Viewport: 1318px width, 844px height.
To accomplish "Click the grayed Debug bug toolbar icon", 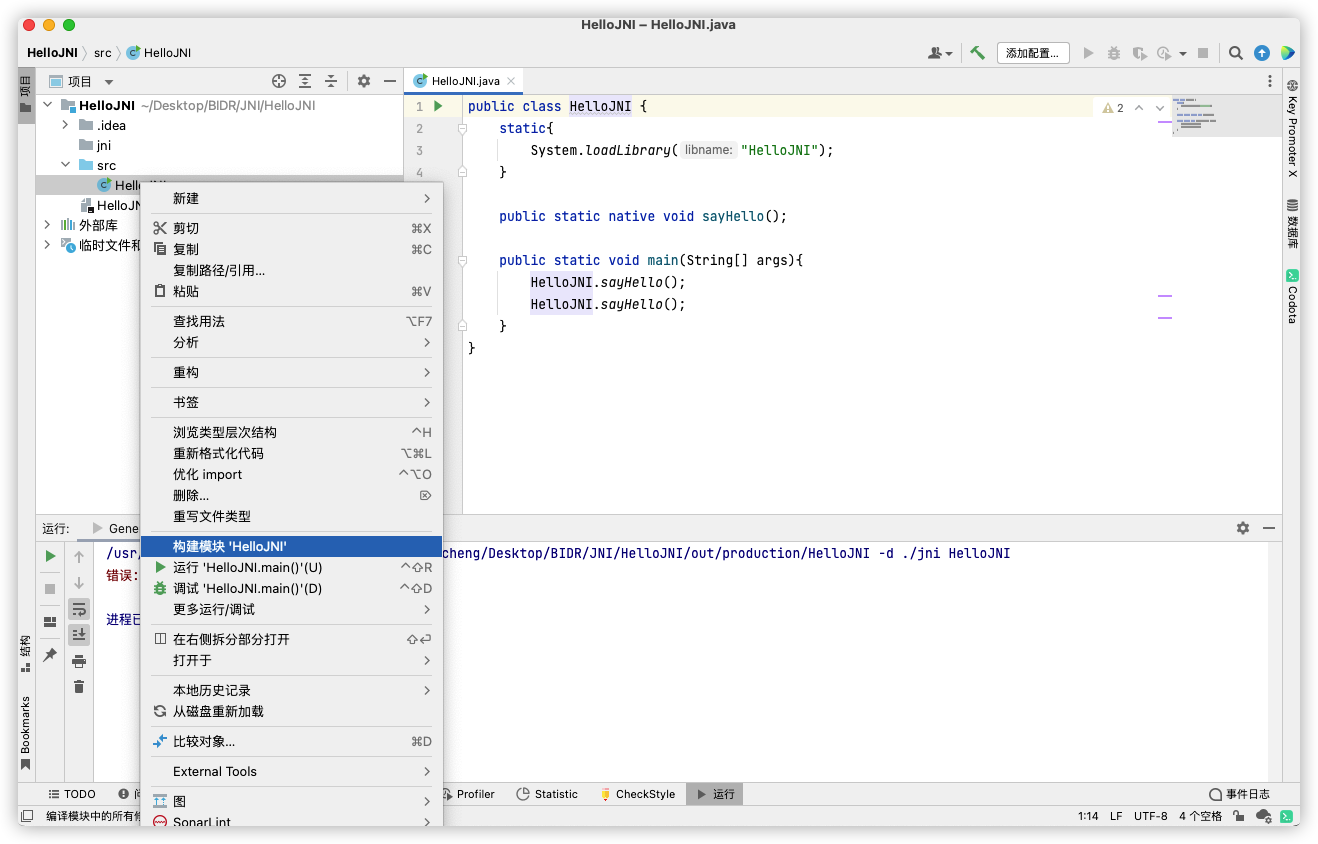I will (1113, 53).
